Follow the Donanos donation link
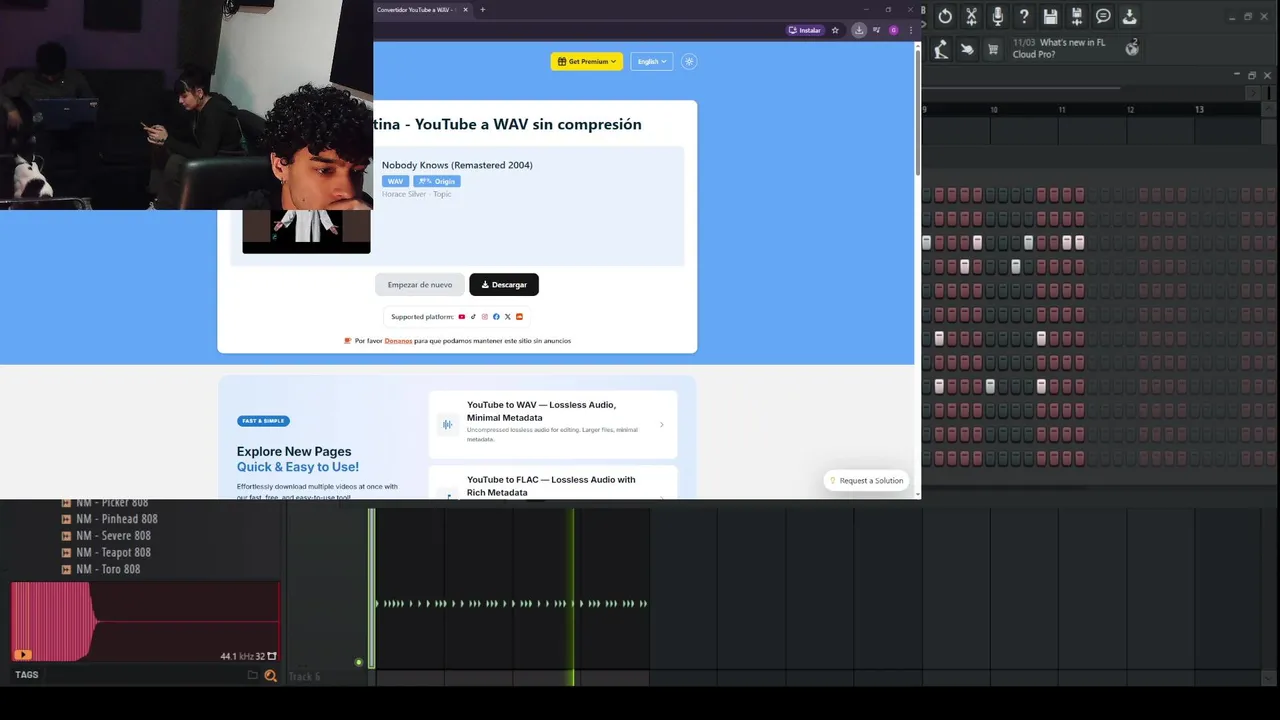Viewport: 1280px width, 720px height. 398,341
